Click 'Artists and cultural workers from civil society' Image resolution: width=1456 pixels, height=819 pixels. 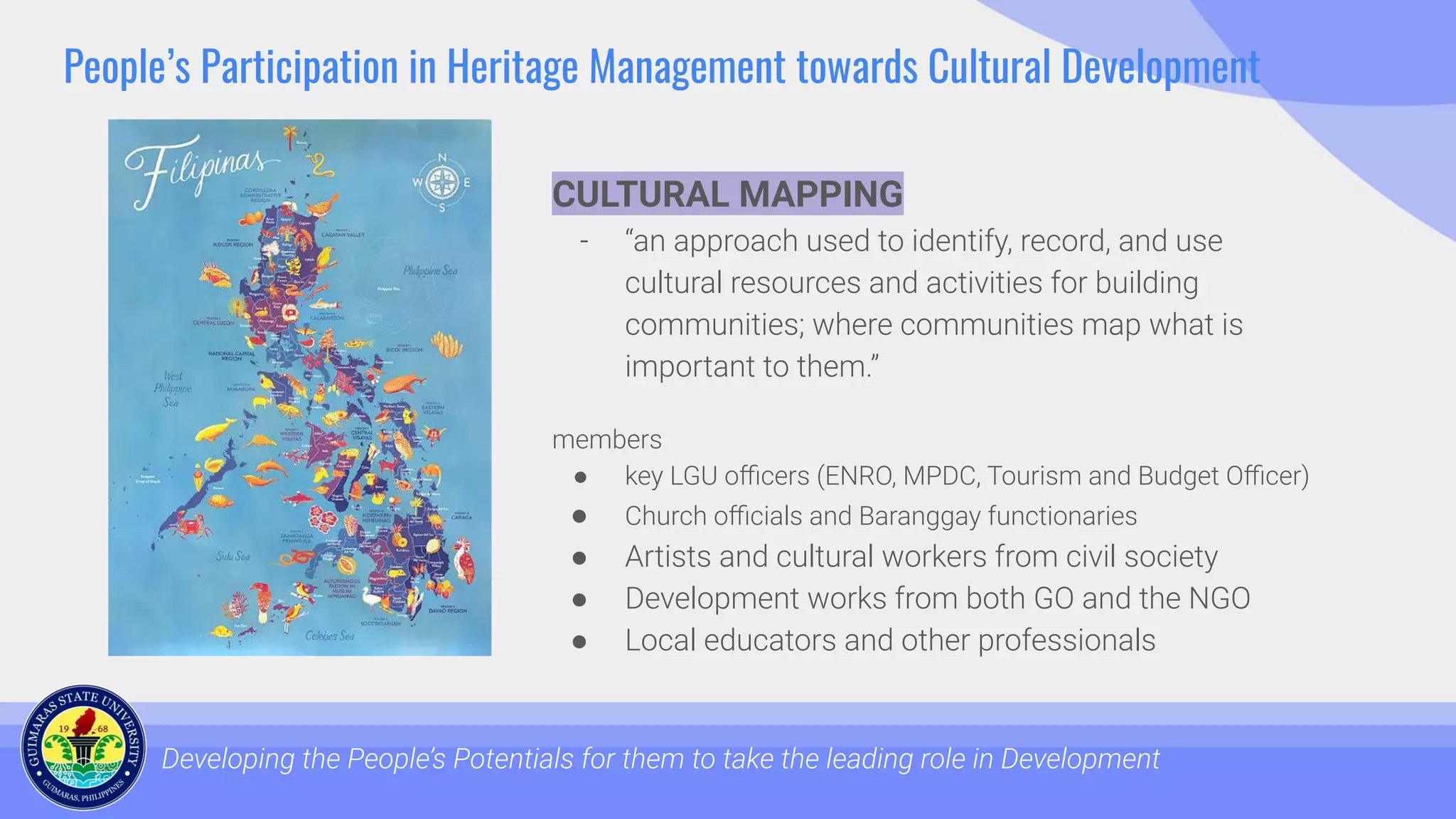[921, 557]
